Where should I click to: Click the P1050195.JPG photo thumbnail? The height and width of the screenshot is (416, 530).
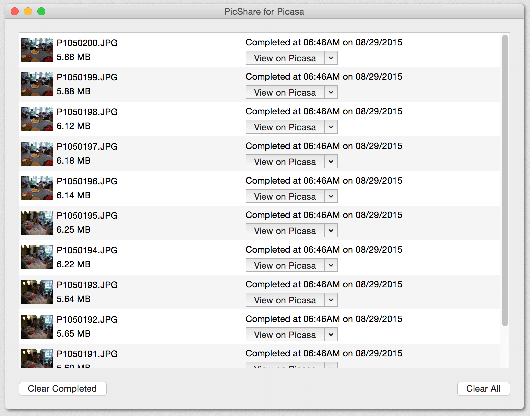37,223
